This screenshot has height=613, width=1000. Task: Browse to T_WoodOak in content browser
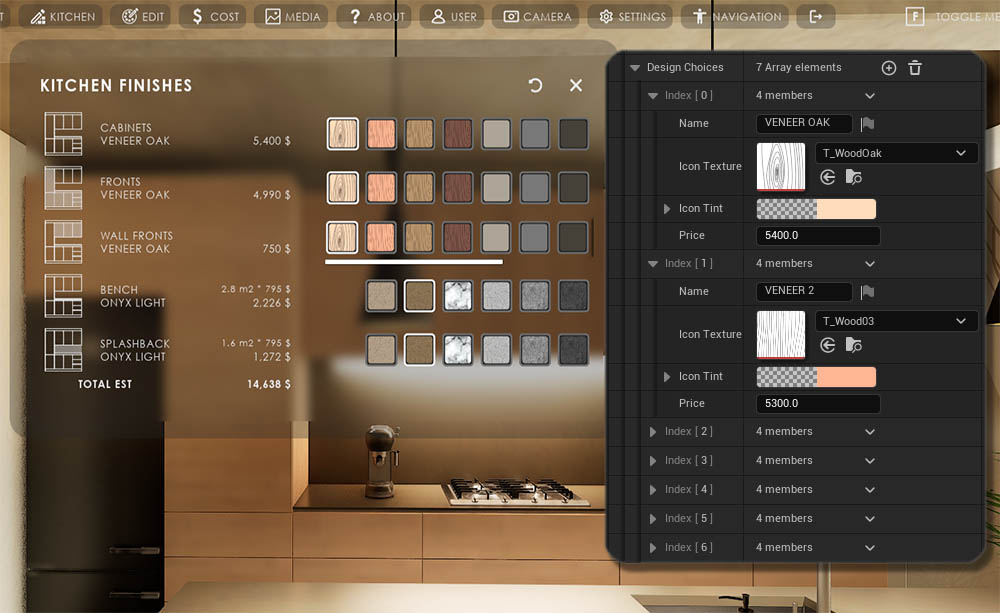[x=853, y=177]
